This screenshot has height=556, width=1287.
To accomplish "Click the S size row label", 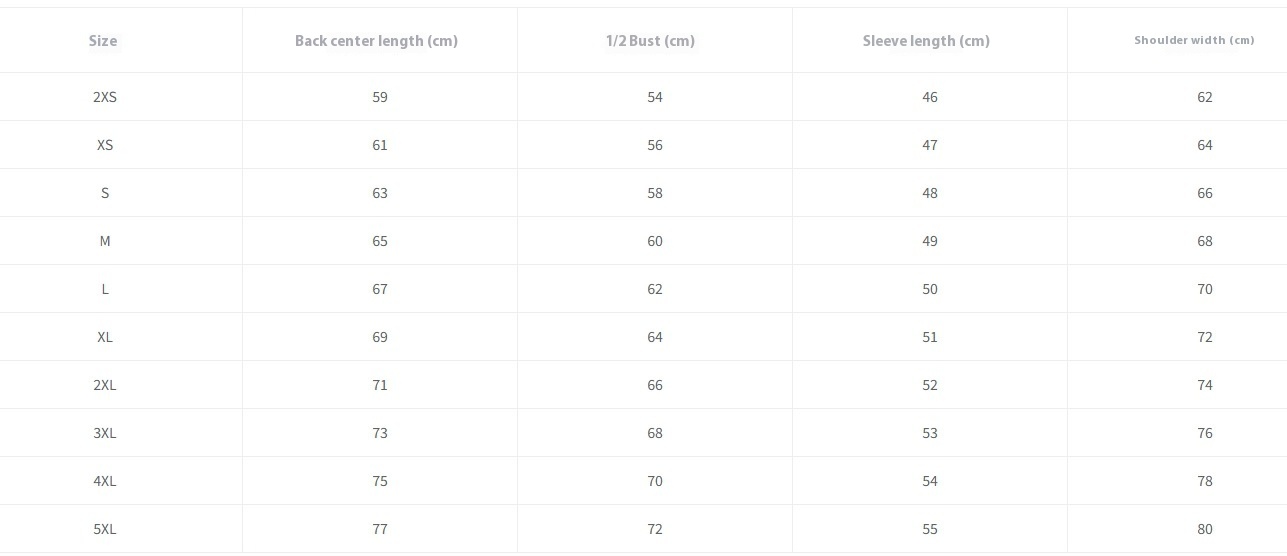I will [105, 193].
